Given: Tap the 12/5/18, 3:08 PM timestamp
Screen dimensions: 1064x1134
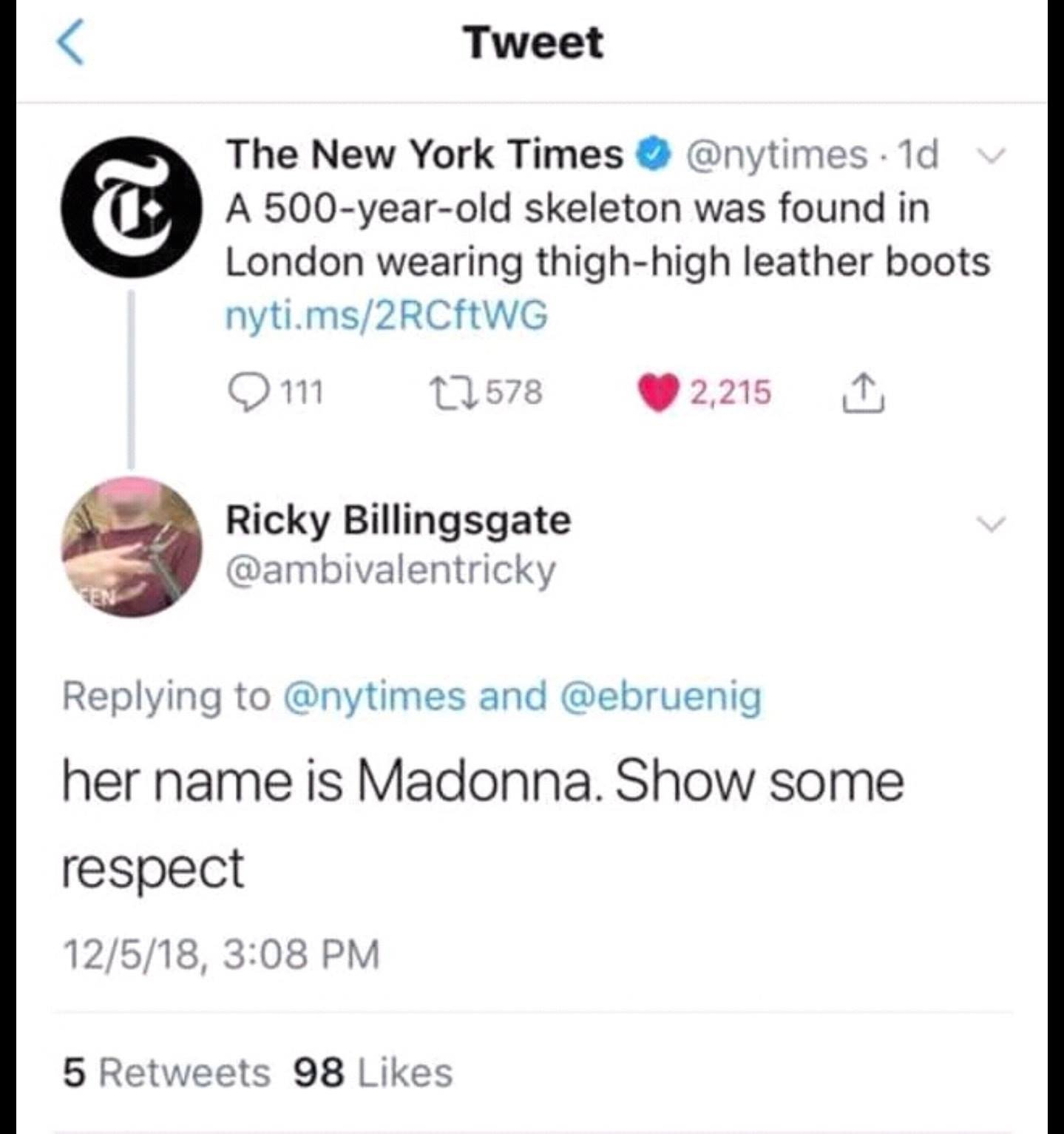Looking at the screenshot, I should coord(221,954).
